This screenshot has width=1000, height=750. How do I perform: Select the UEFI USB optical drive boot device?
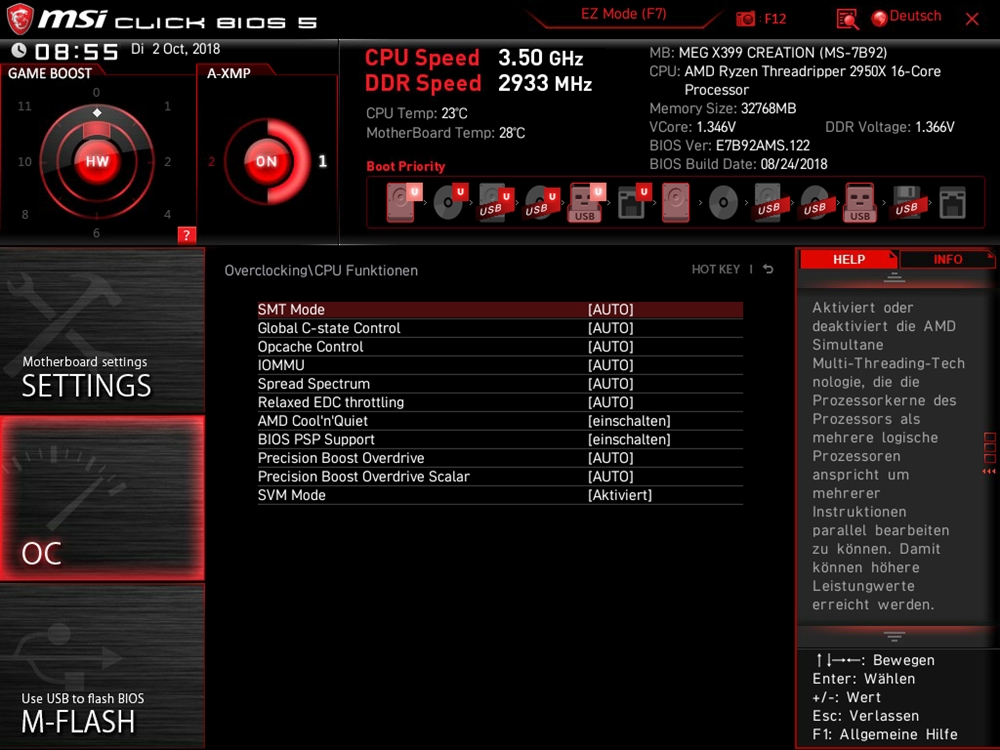click(541, 202)
